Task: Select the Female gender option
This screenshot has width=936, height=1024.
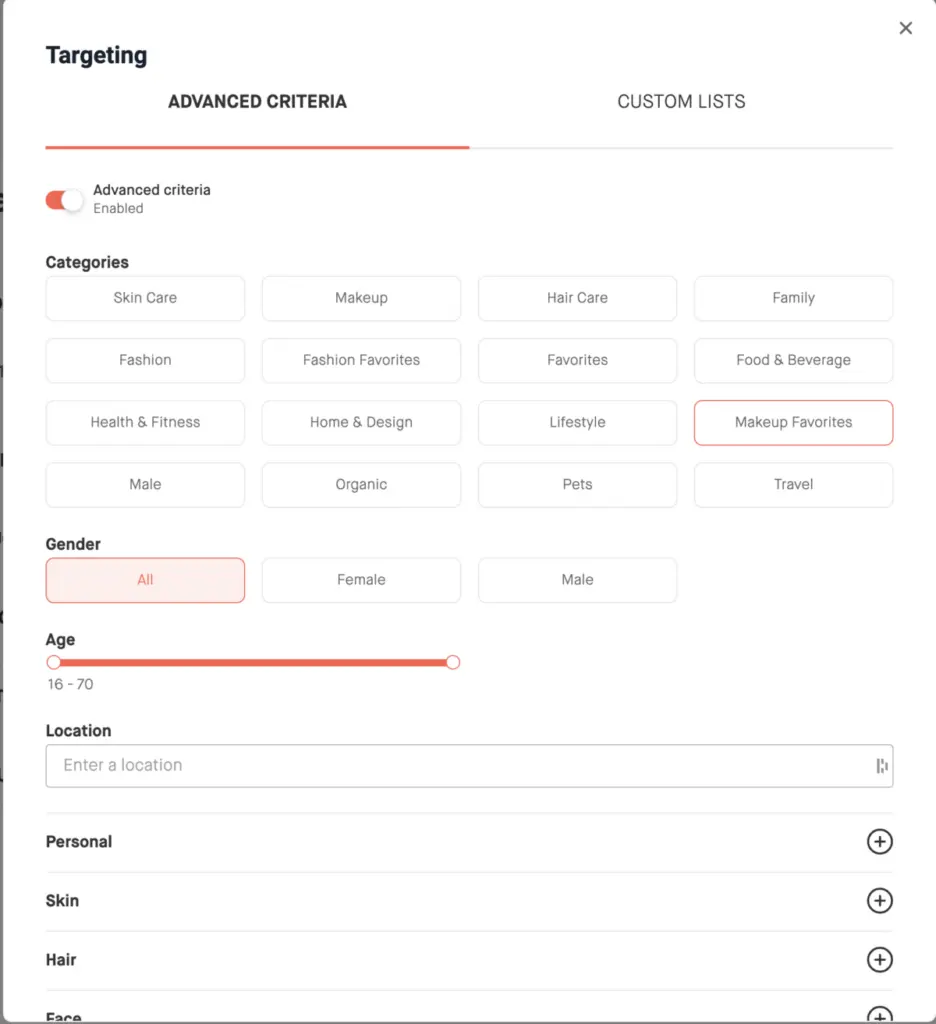Action: click(361, 580)
